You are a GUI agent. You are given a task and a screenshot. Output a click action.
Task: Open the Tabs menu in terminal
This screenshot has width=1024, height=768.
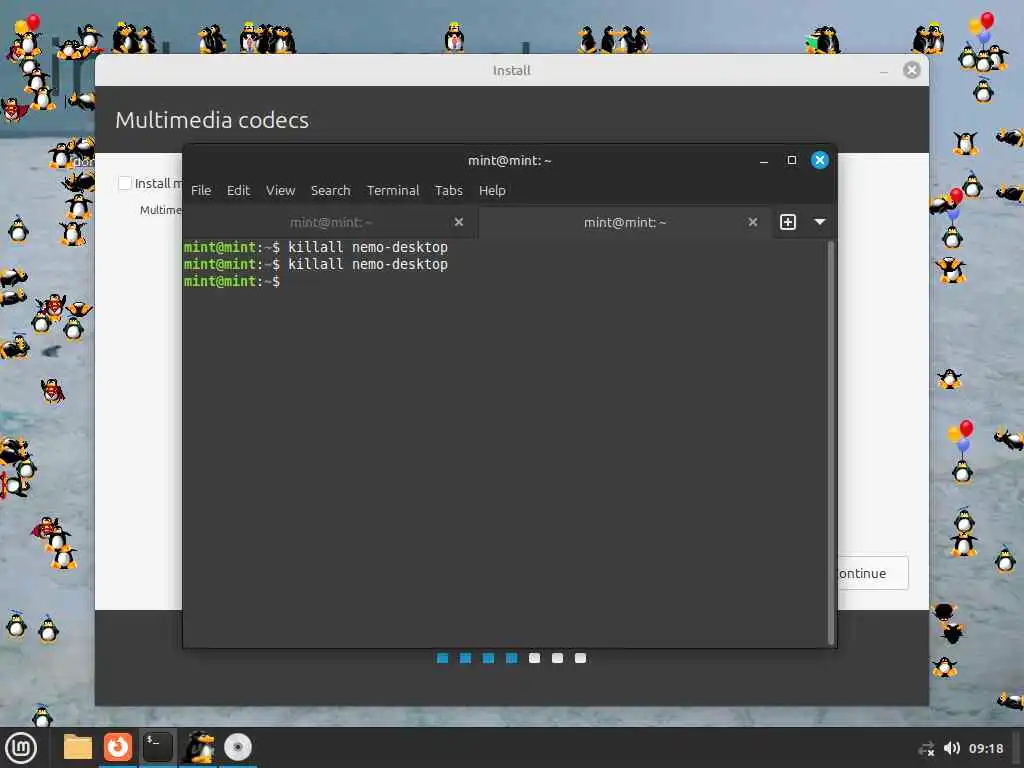point(449,191)
